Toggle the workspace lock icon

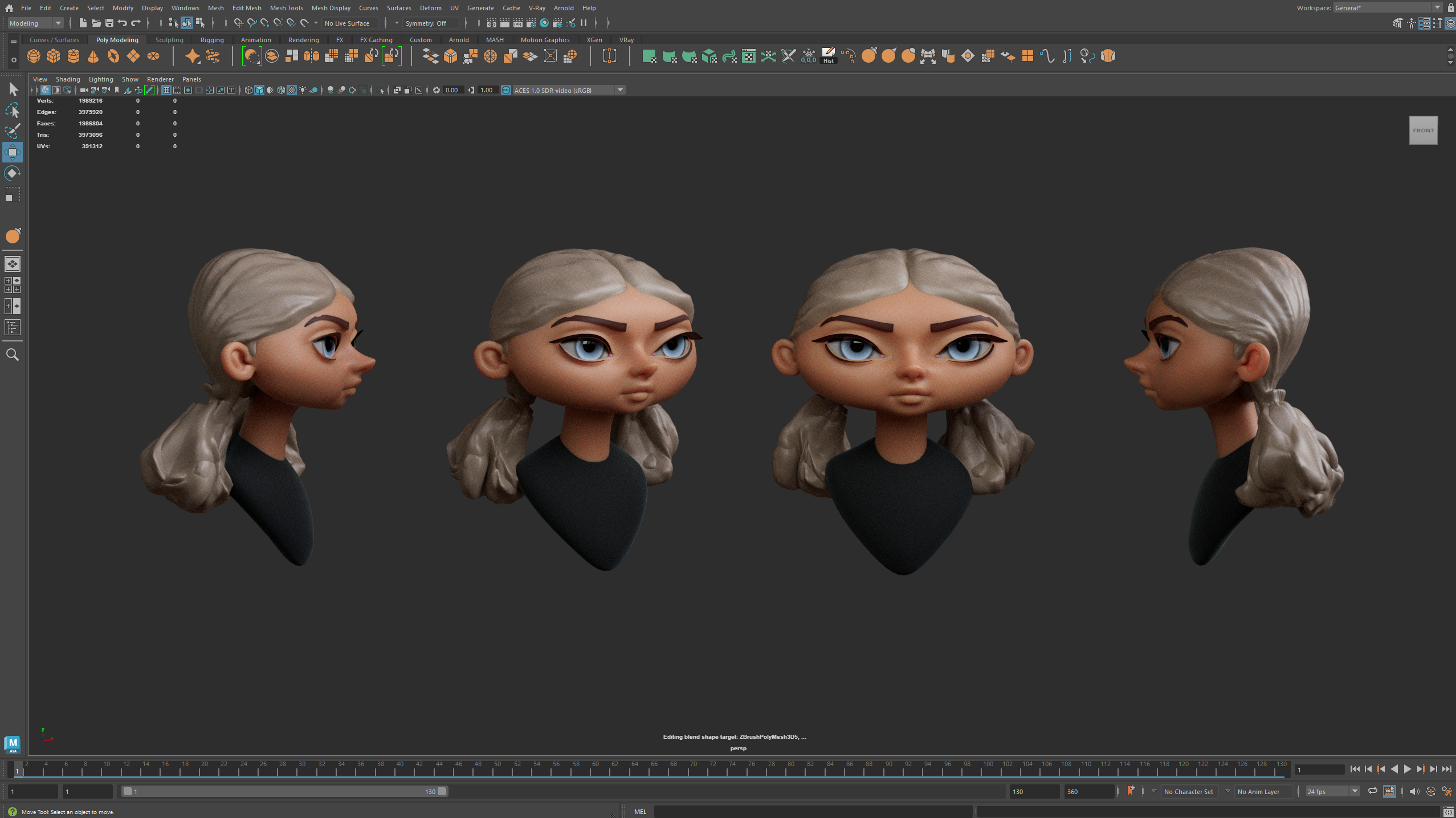[1451, 7]
